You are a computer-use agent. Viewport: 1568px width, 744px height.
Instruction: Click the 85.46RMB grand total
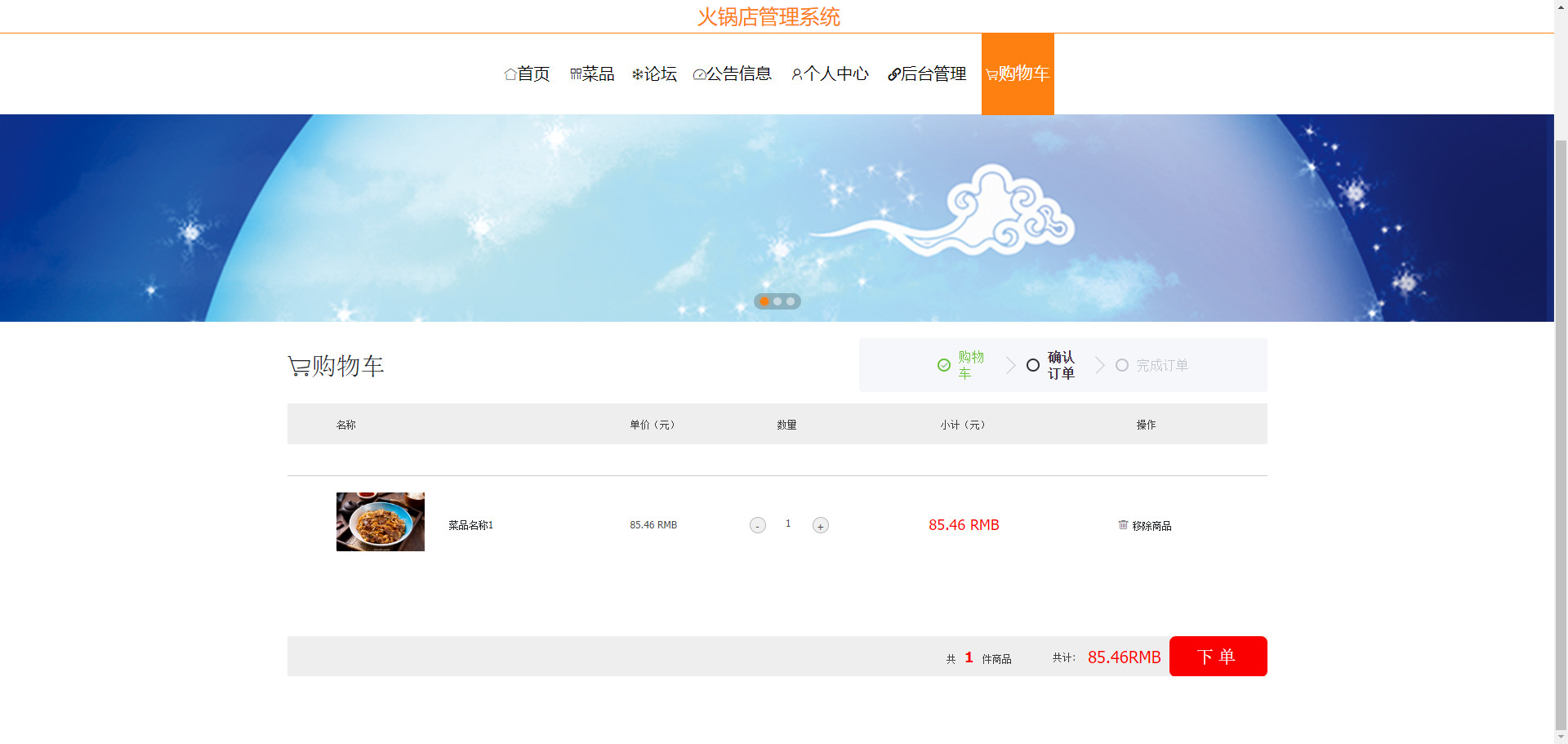coord(1125,657)
